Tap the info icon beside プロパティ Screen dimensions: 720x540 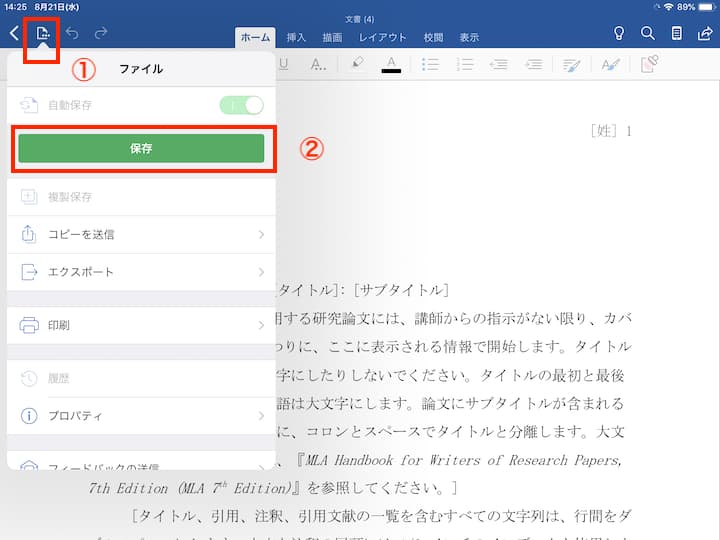(x=29, y=416)
